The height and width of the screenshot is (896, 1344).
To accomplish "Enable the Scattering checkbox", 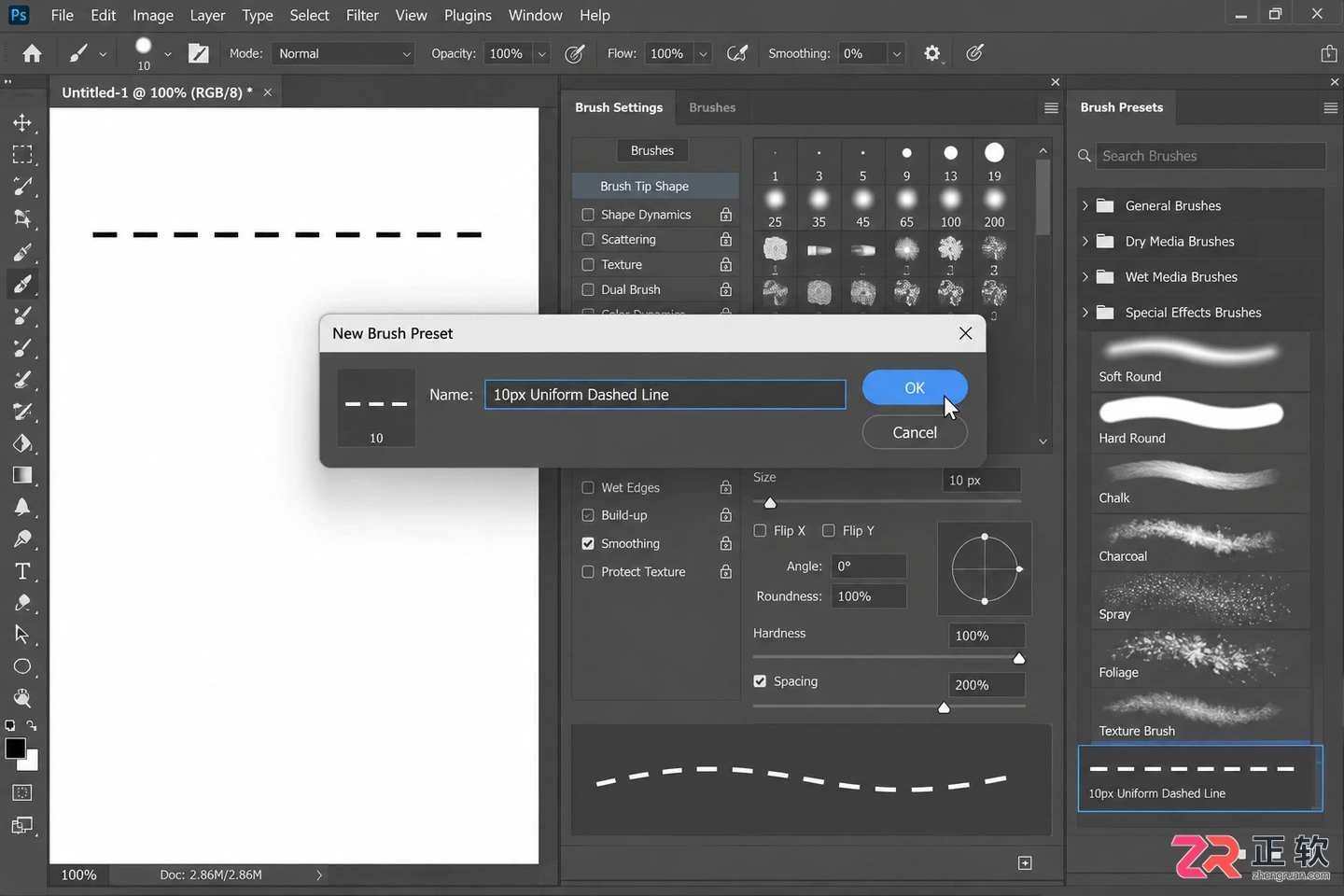I will click(588, 240).
